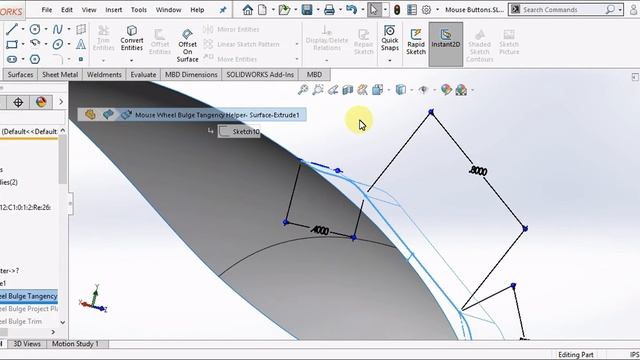640x360 pixels.
Task: Open the DimXpert Manager crosshair tab
Action: tap(18, 102)
